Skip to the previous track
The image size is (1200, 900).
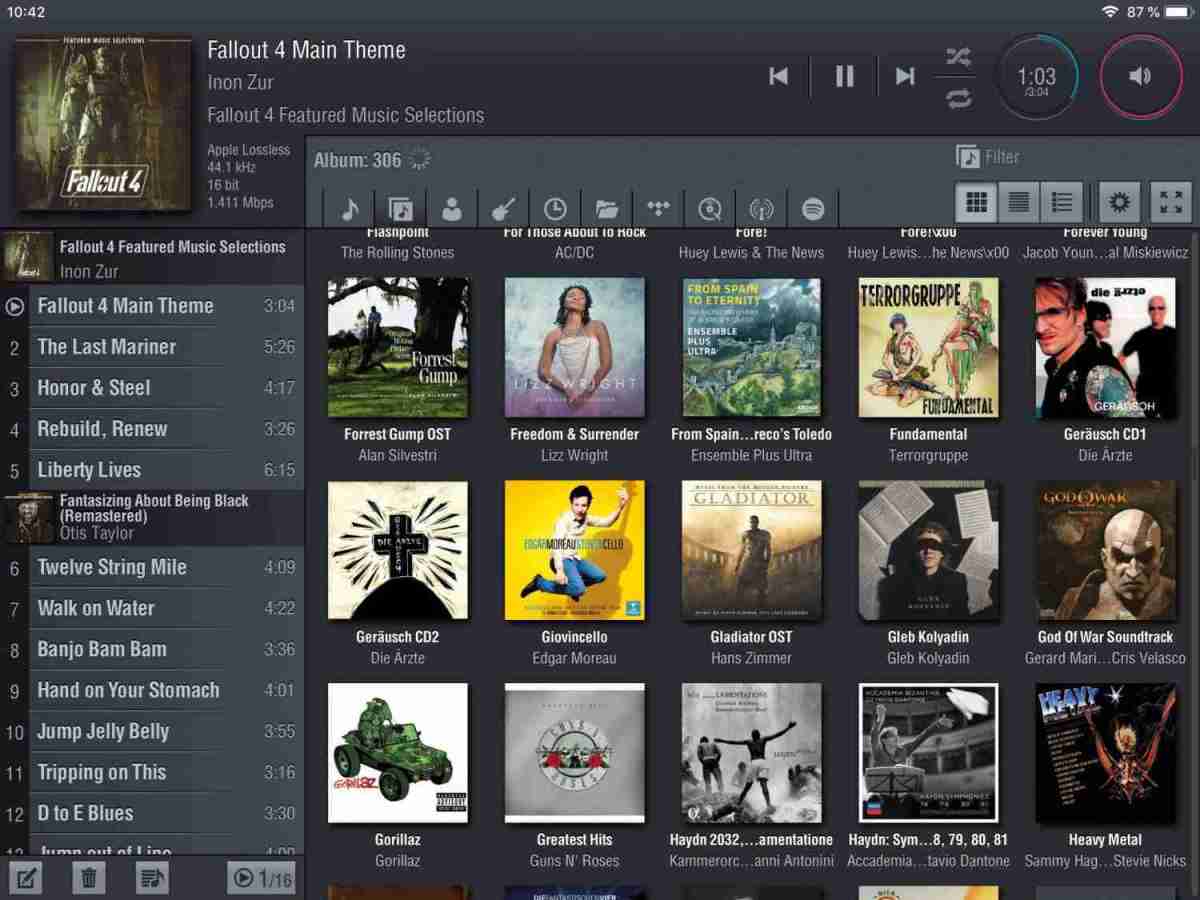[x=779, y=76]
